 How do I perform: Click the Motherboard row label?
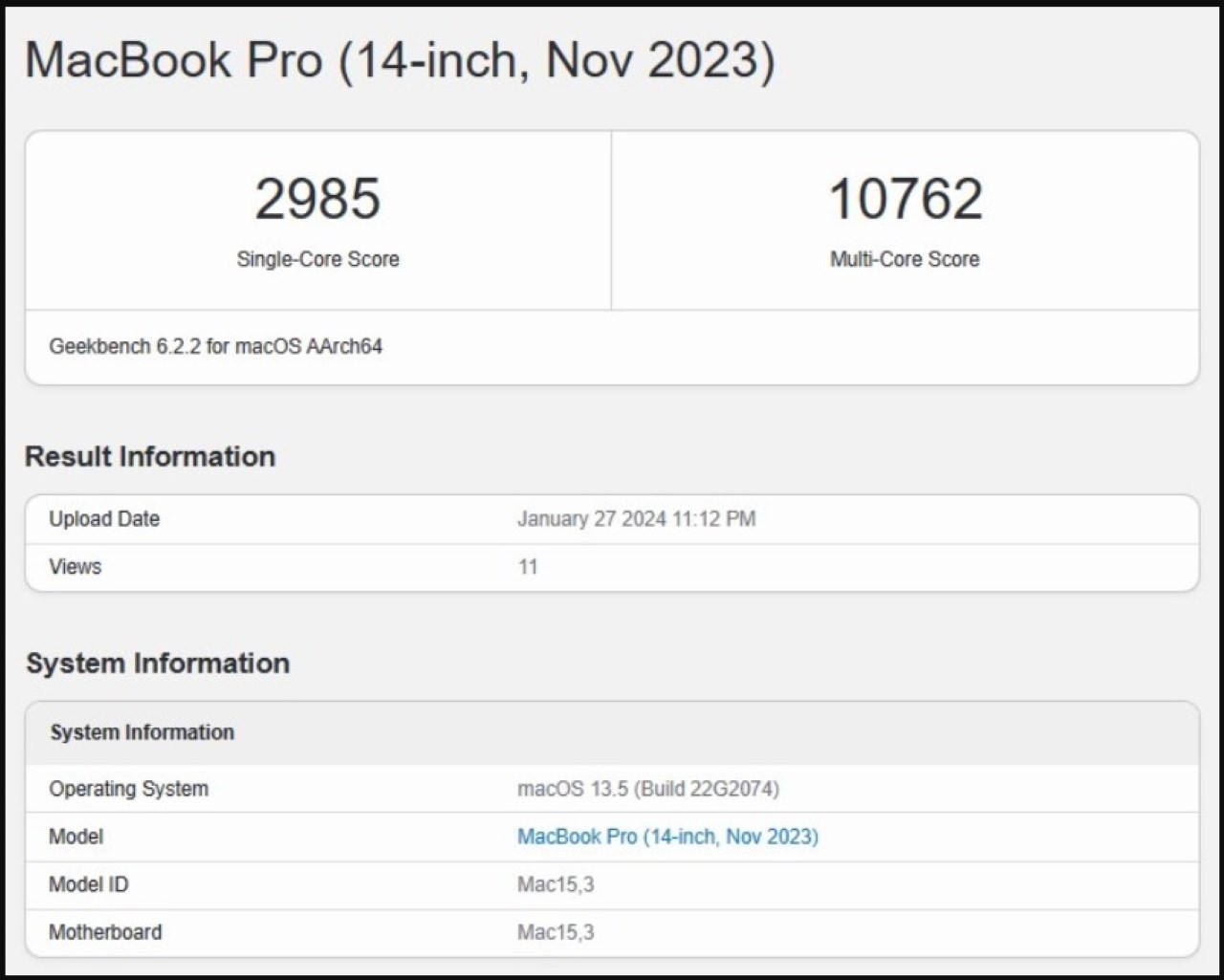pyautogui.click(x=105, y=932)
